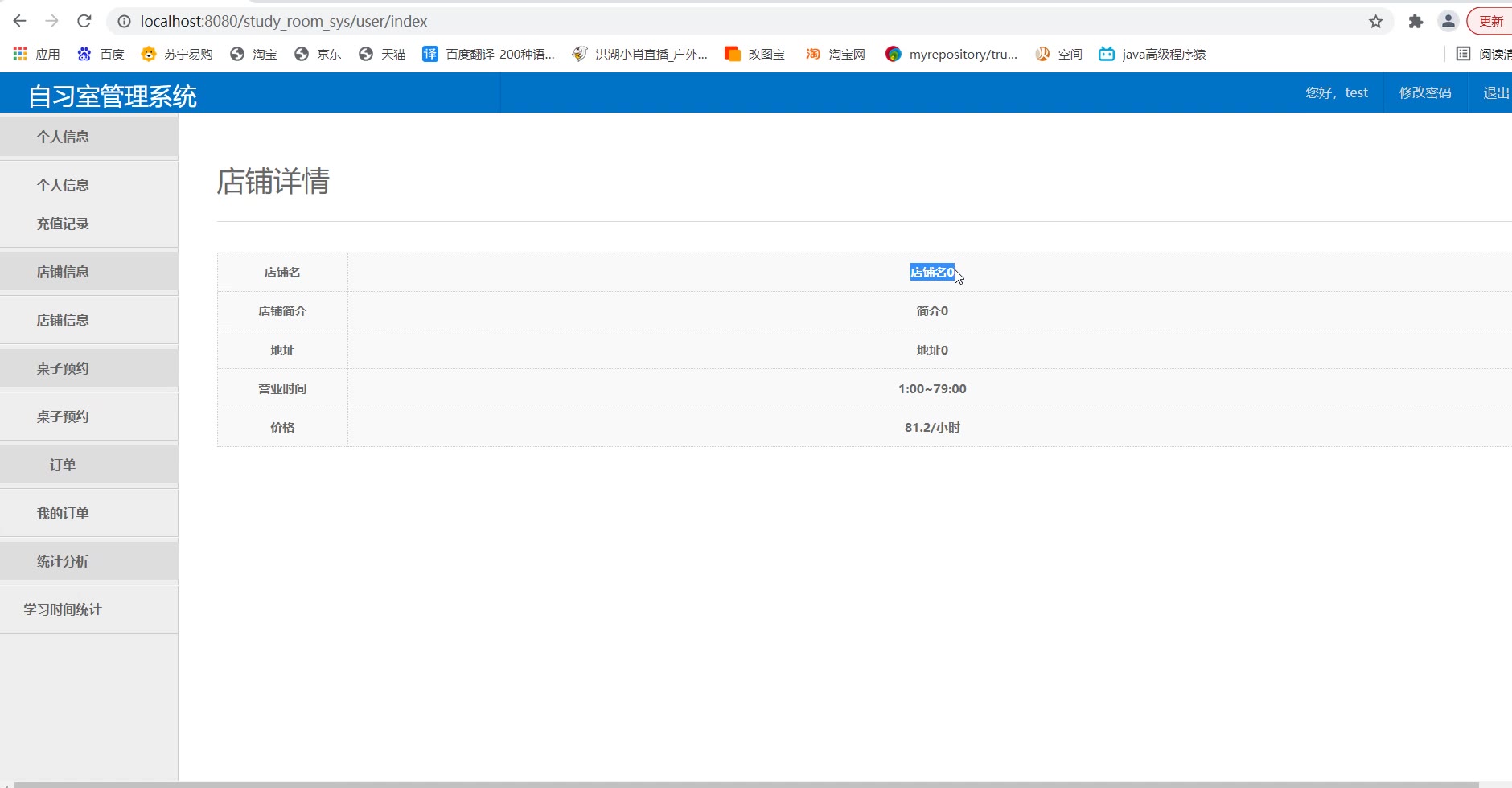Click the 店铺详情 page heading
The image size is (1512, 788).
point(273,182)
